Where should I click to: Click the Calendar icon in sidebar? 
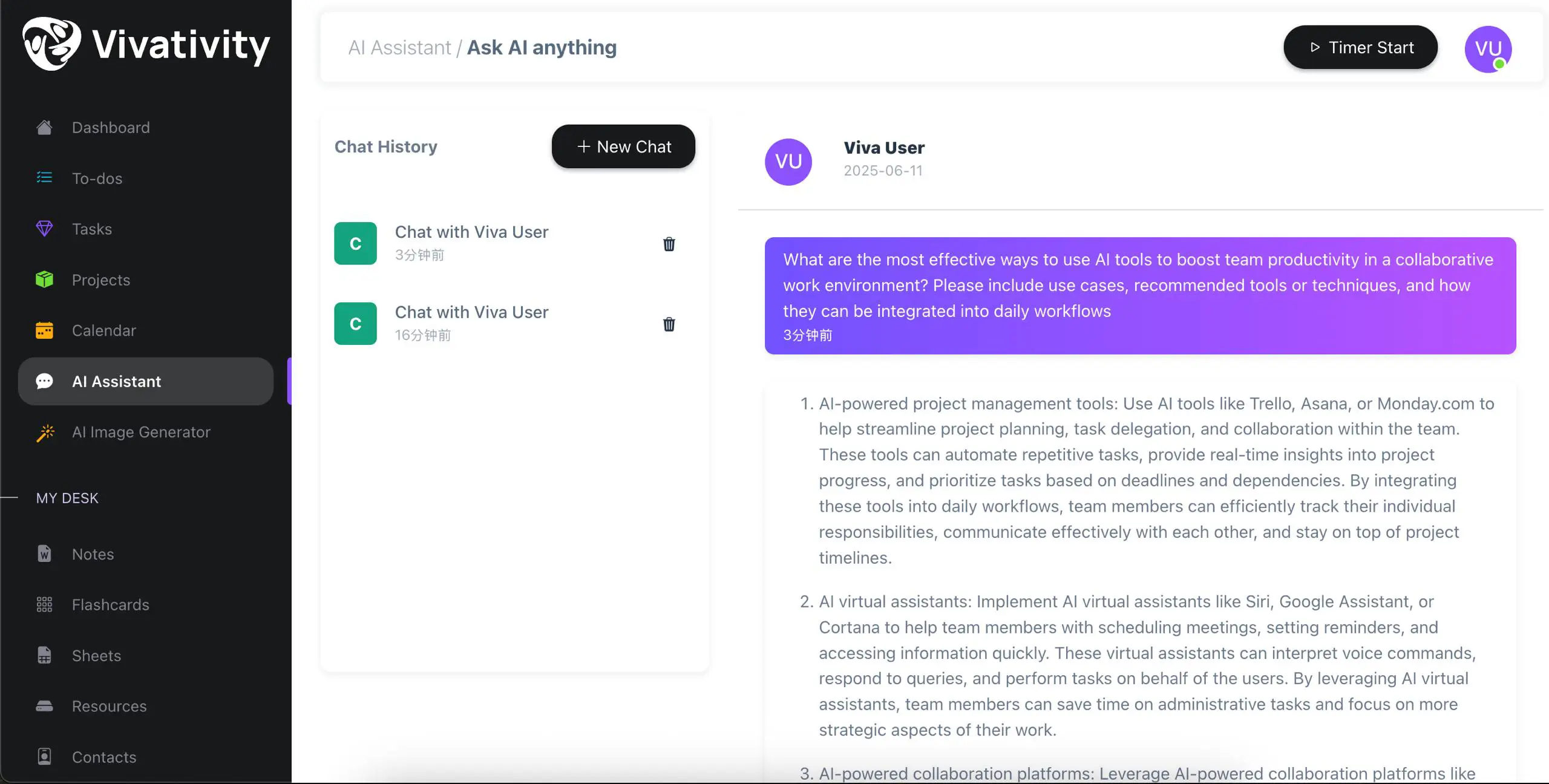tap(44, 330)
